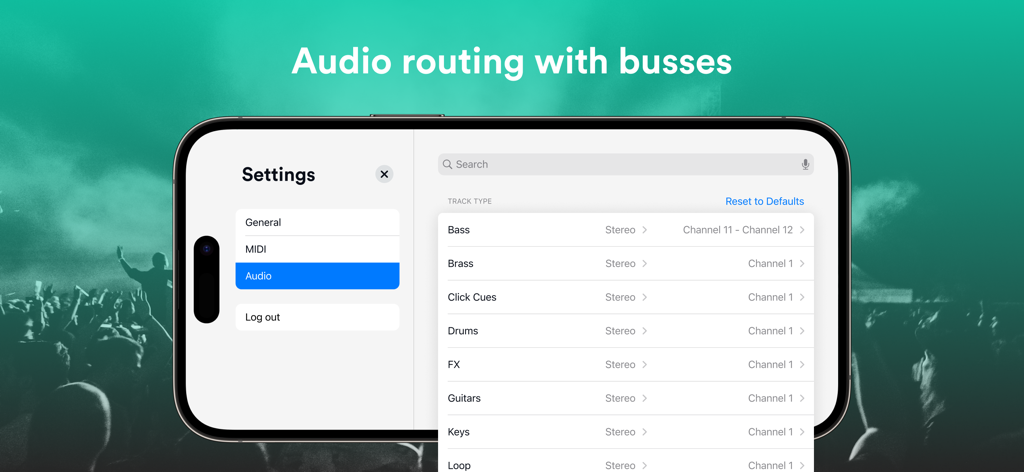Click the magnifier icon in search bar
The image size is (1024, 472).
pyautogui.click(x=447, y=165)
